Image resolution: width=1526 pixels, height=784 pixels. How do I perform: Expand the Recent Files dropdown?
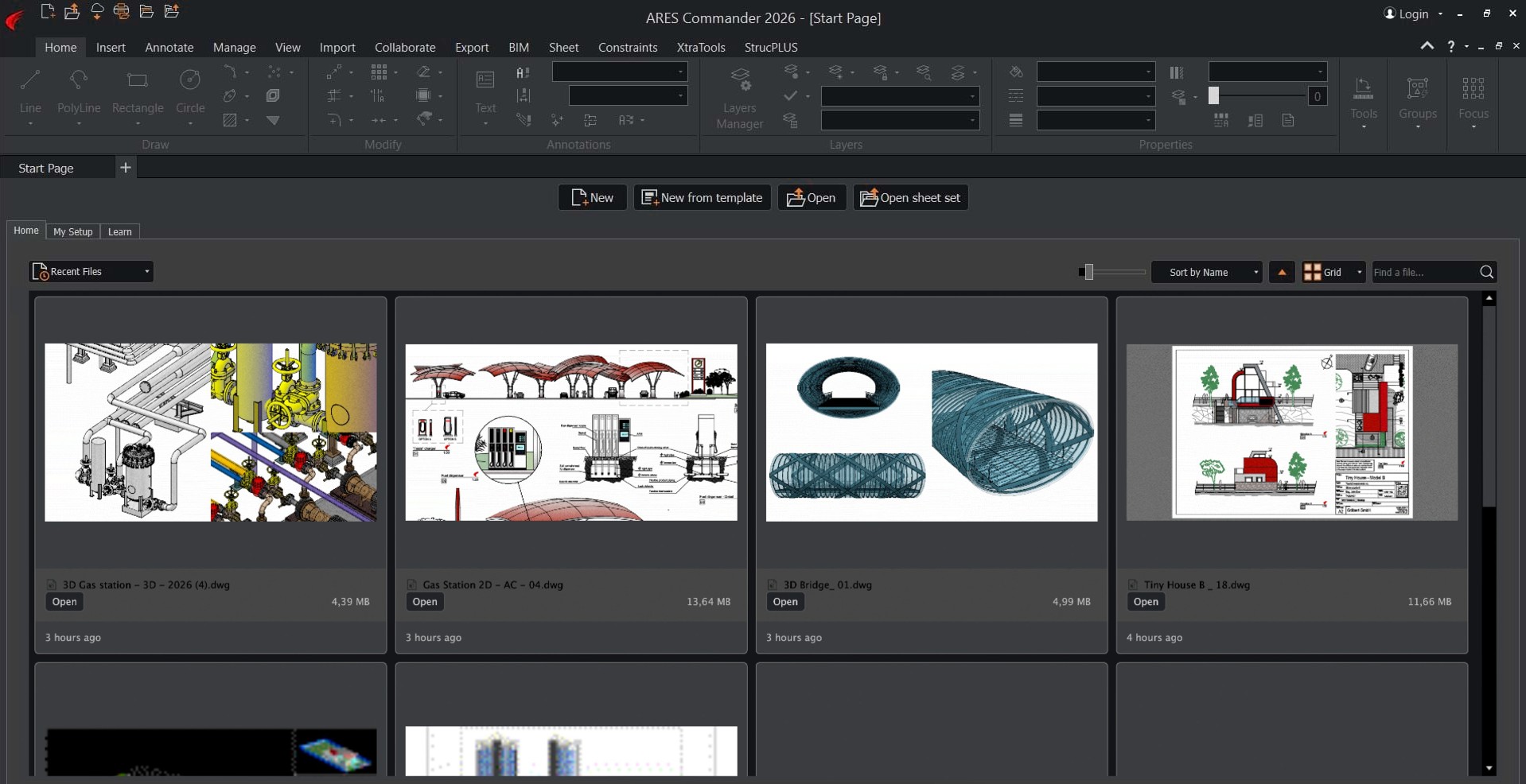tap(91, 272)
